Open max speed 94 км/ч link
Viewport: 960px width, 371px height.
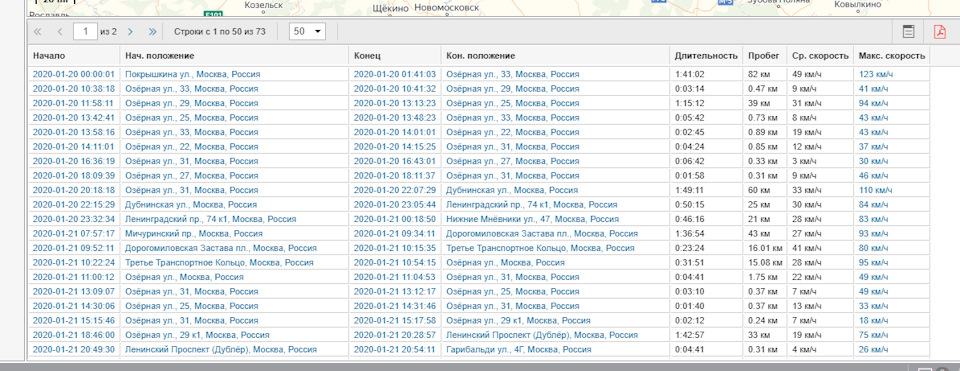874,103
